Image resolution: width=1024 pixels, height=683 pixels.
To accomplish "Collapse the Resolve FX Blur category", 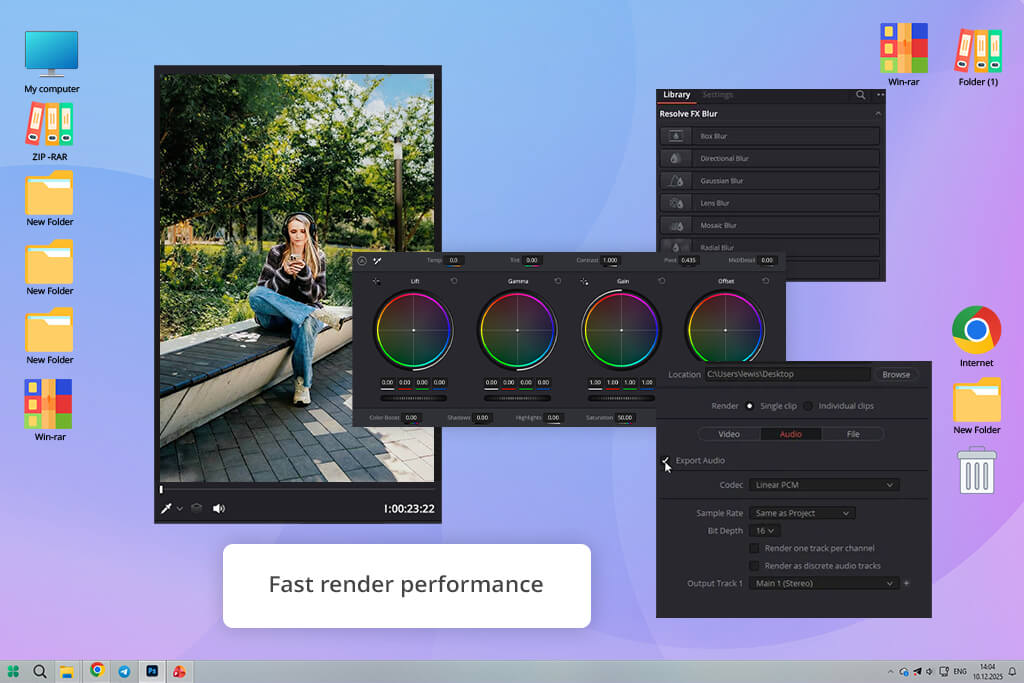I will pyautogui.click(x=878, y=114).
